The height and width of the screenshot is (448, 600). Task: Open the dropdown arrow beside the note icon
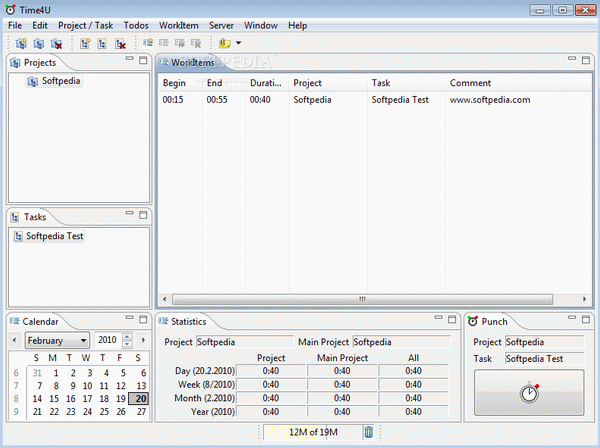(x=238, y=43)
